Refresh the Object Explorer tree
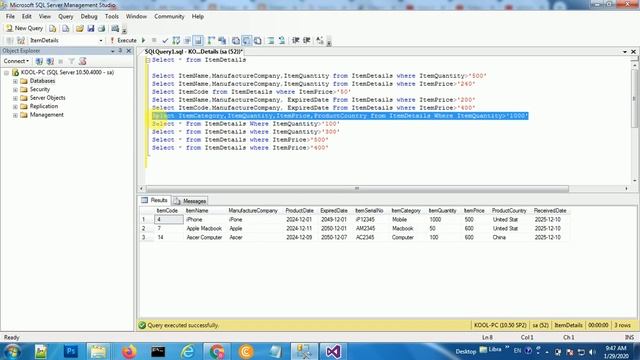 (x=82, y=61)
